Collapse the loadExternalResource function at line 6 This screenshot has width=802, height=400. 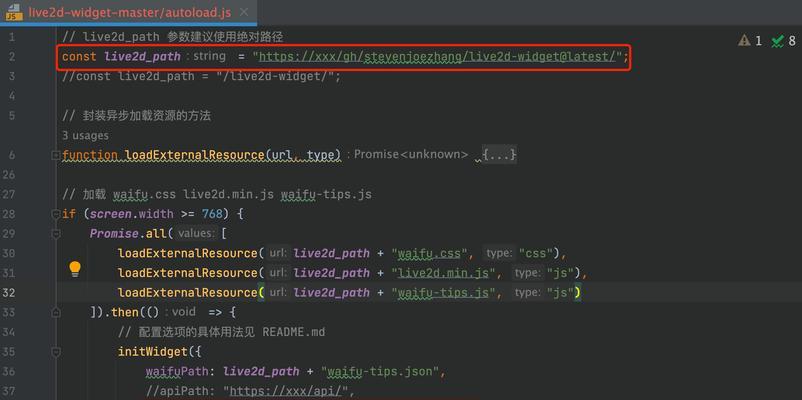coord(56,154)
